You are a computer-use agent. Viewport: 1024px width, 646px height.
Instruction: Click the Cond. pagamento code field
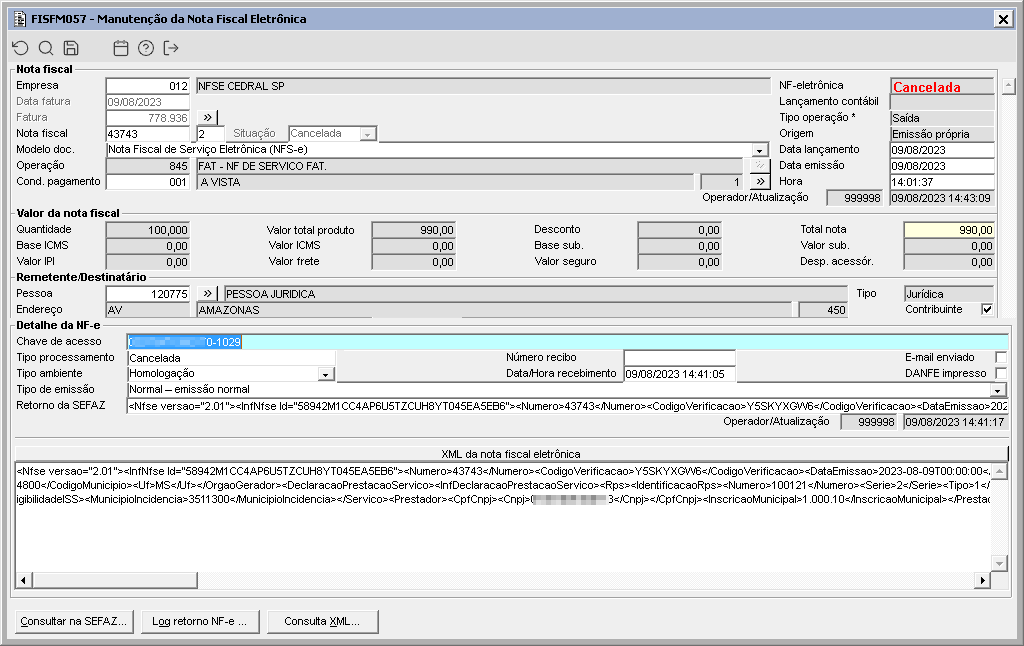coord(148,182)
